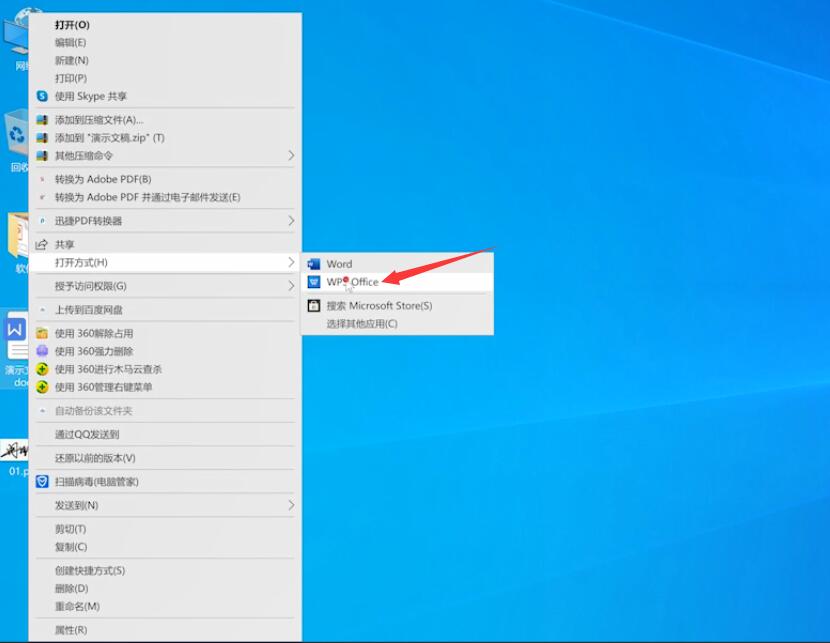Choose 剪切(T) from context menu
830x643 pixels.
[x=165, y=529]
